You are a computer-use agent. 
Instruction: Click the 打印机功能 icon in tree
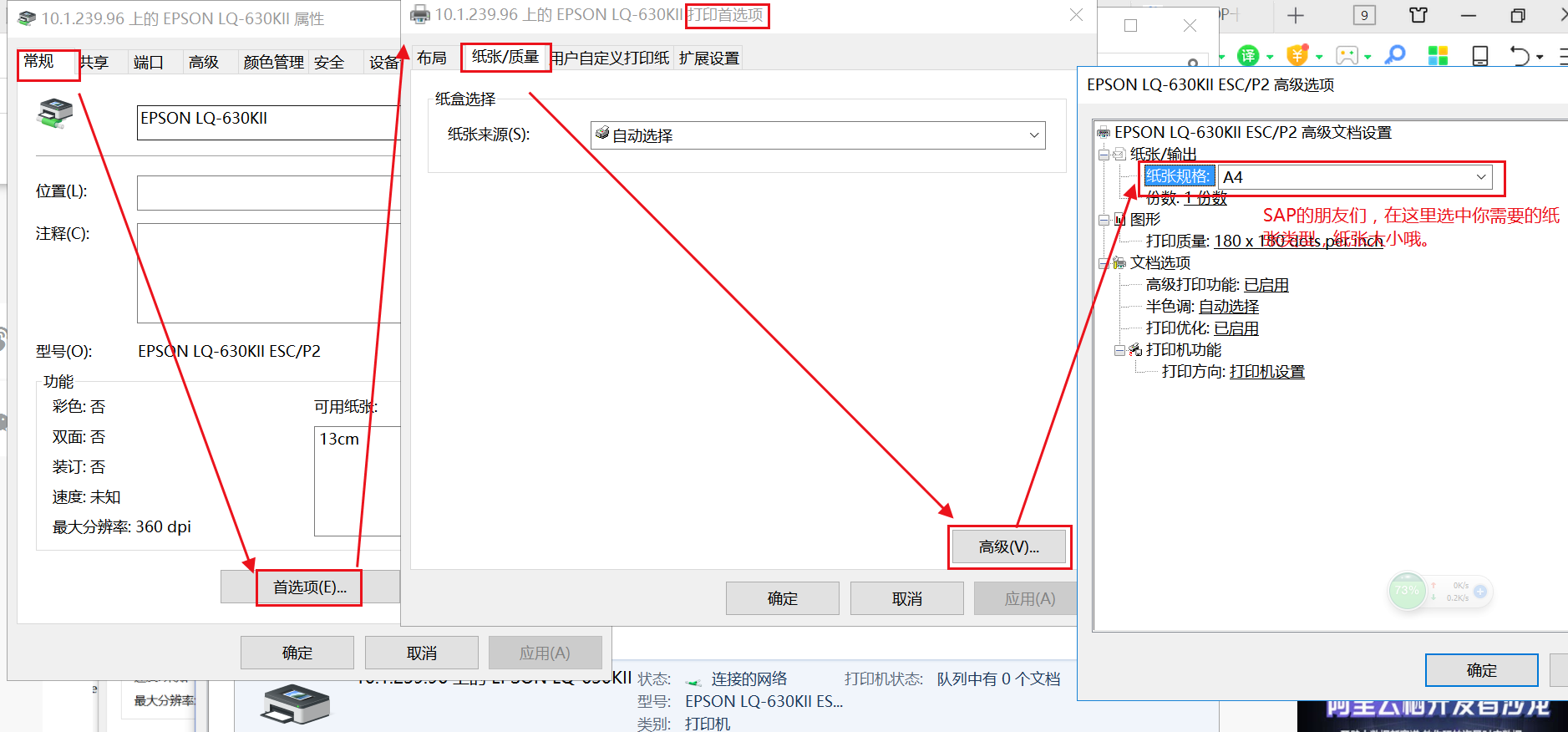click(1135, 350)
